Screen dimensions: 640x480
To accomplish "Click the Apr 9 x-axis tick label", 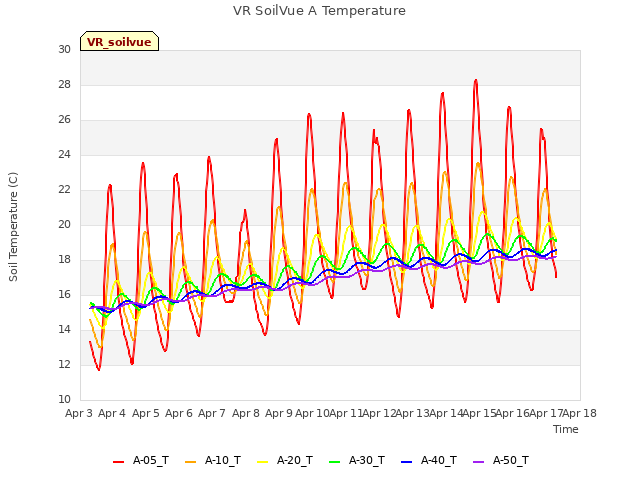I will coord(279,413).
